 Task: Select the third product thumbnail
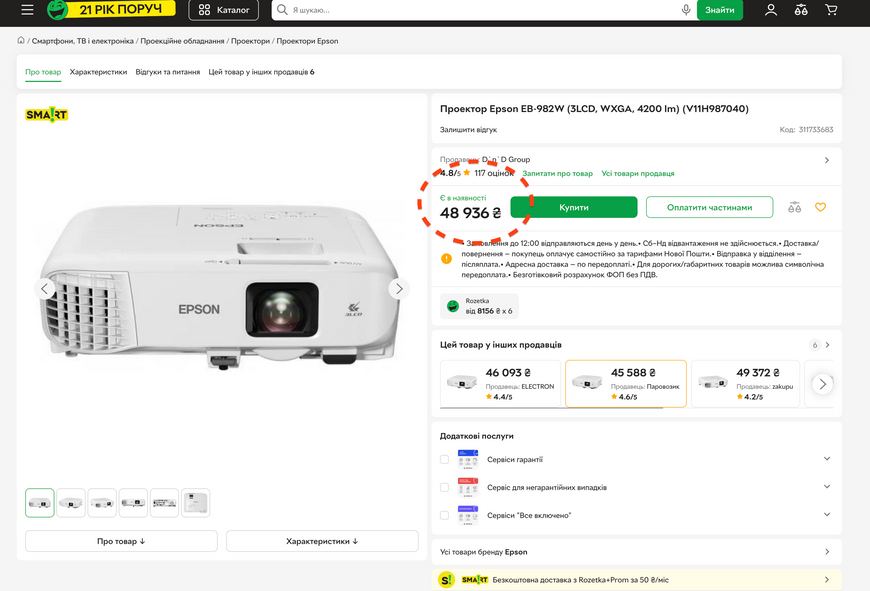102,503
